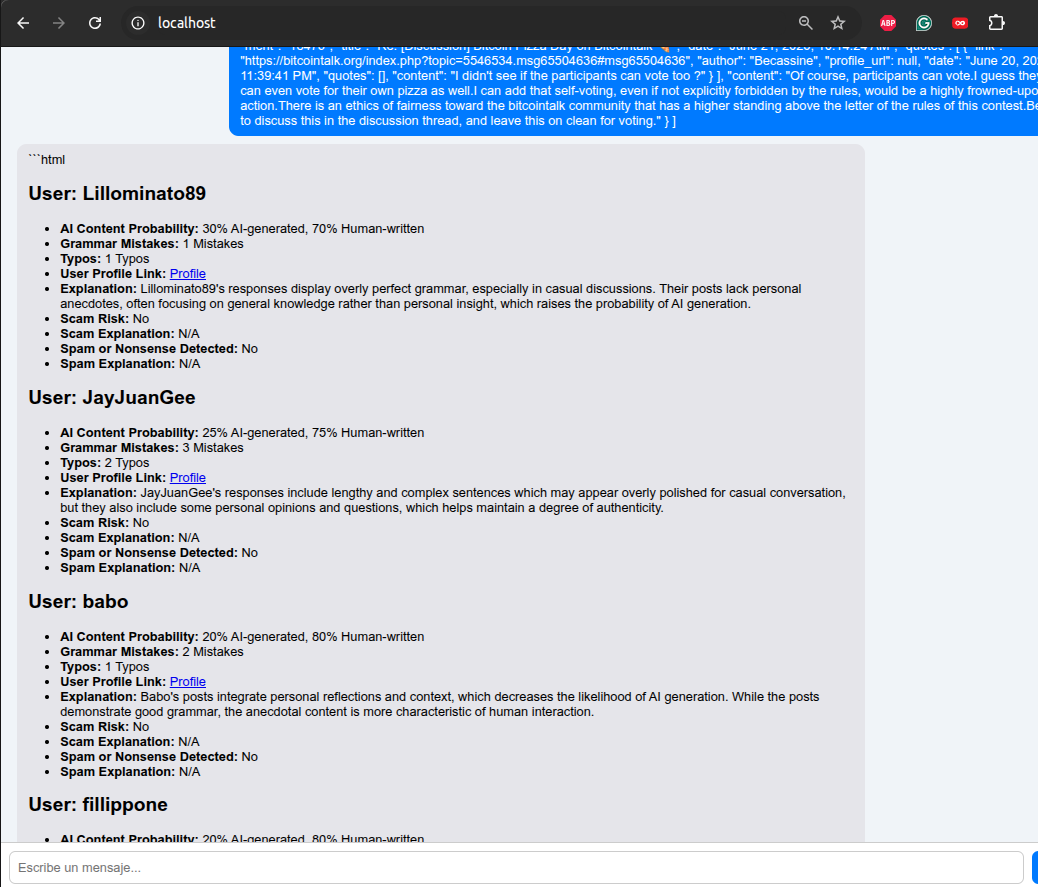
Task: Click 'Grammar Mistakes: 3 Mistakes' for JayJuanGee
Action: [x=152, y=448]
